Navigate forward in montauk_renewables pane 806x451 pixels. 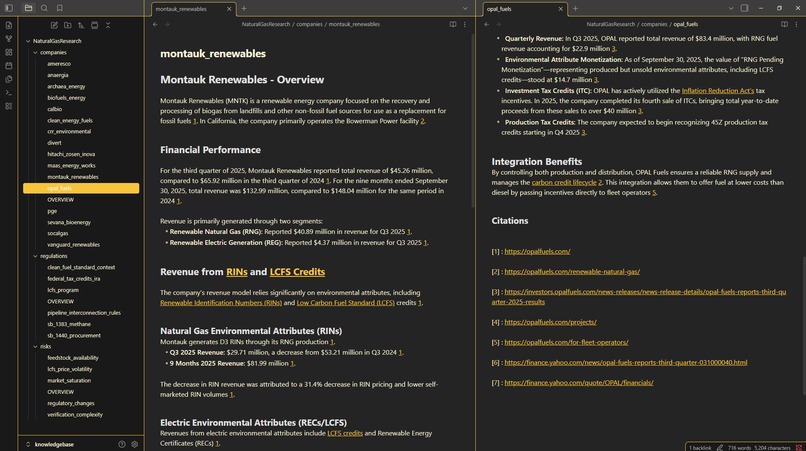(167, 24)
